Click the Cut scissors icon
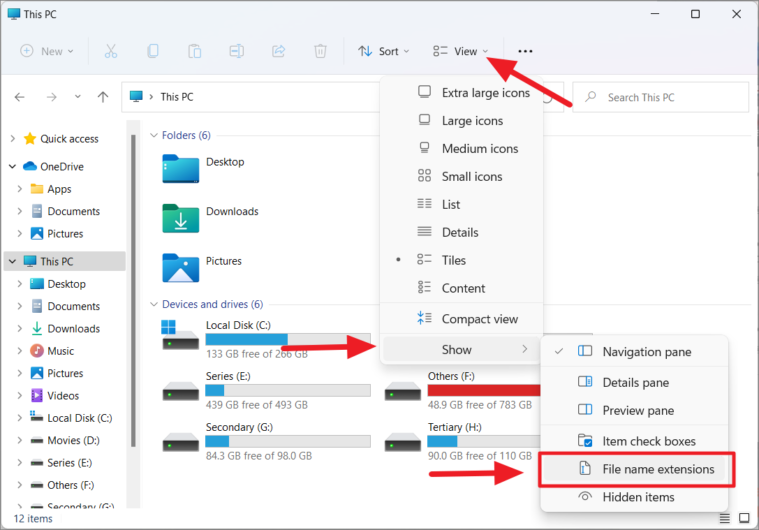This screenshot has height=530, width=759. (x=111, y=51)
